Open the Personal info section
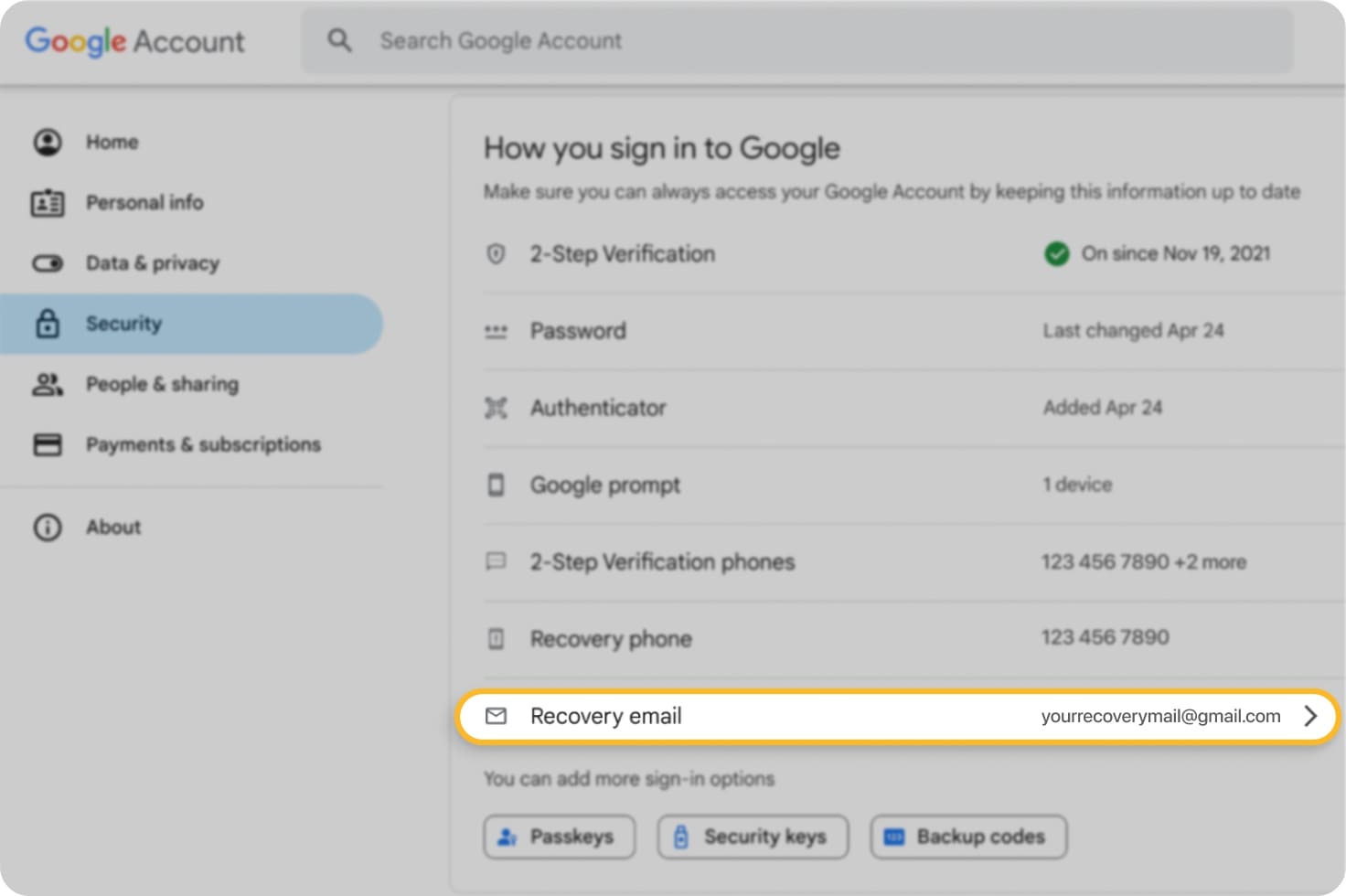 [144, 202]
